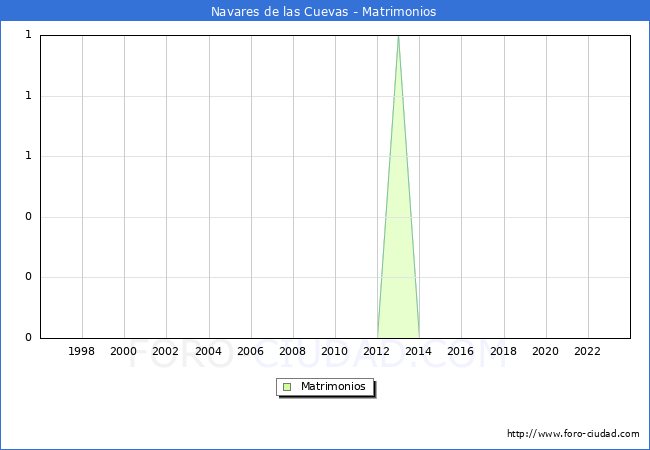650x450 pixels.
Task: Select the 2006 x-axis label
Action: [250, 351]
